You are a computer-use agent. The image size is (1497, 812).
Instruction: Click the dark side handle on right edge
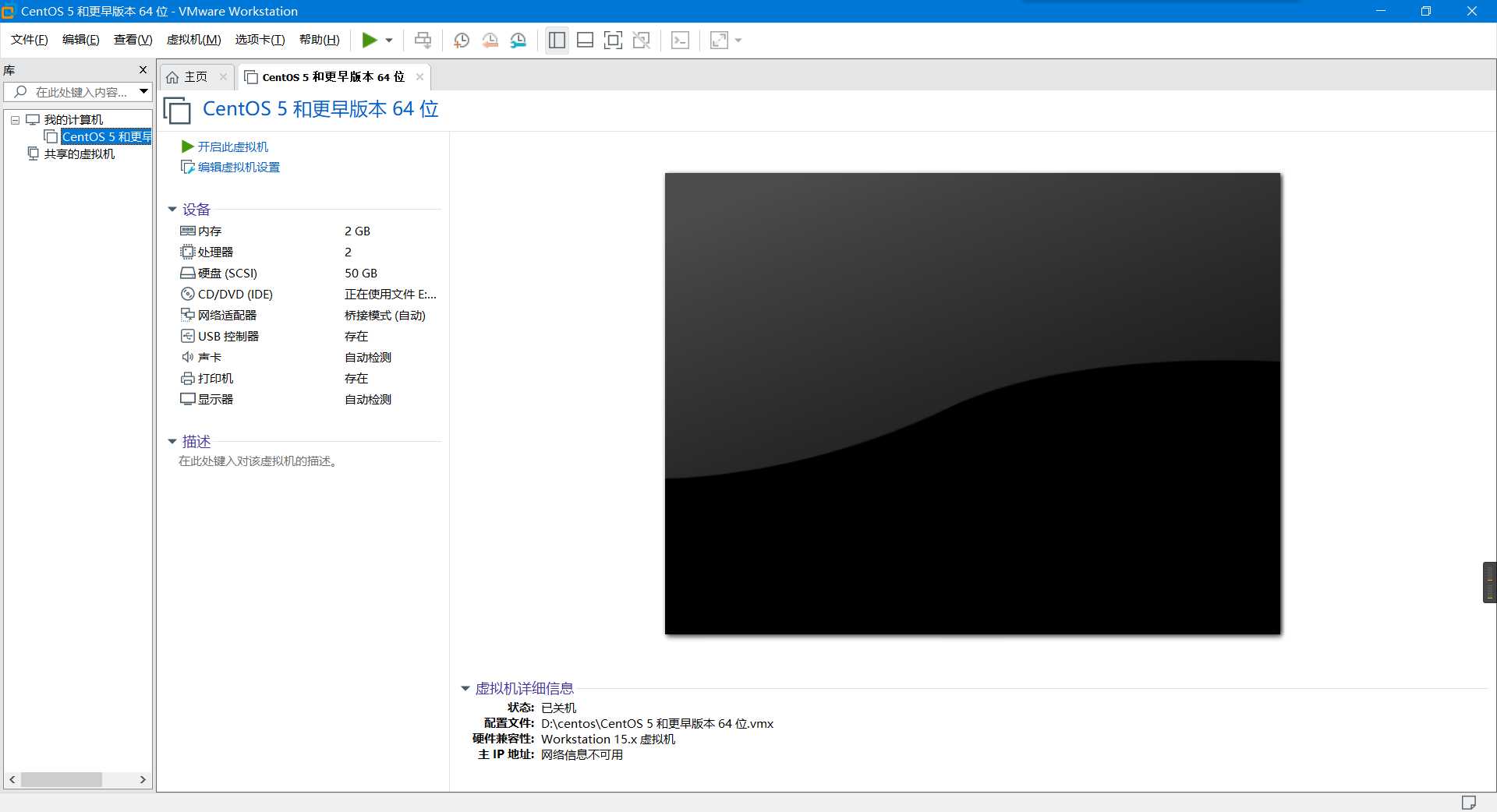(x=1489, y=582)
